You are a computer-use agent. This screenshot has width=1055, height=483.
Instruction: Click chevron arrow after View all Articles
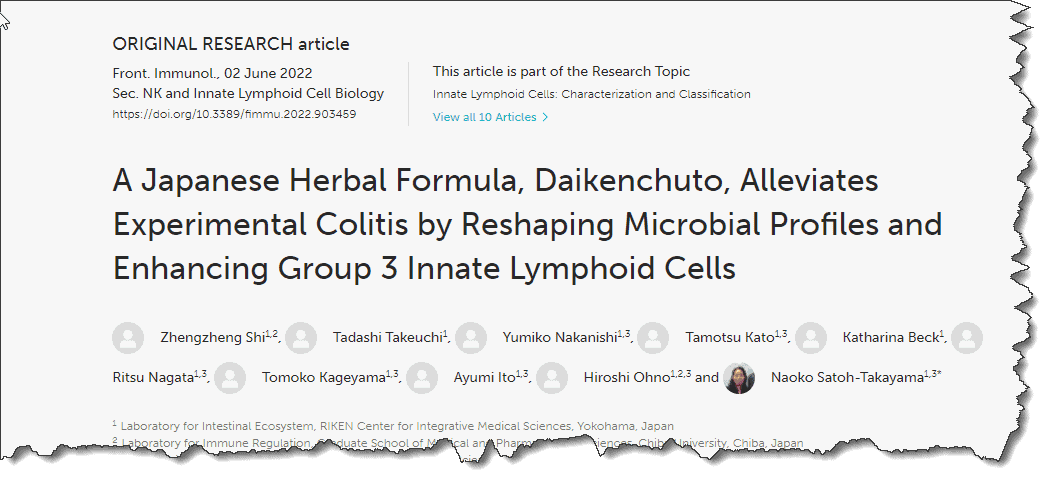(545, 117)
